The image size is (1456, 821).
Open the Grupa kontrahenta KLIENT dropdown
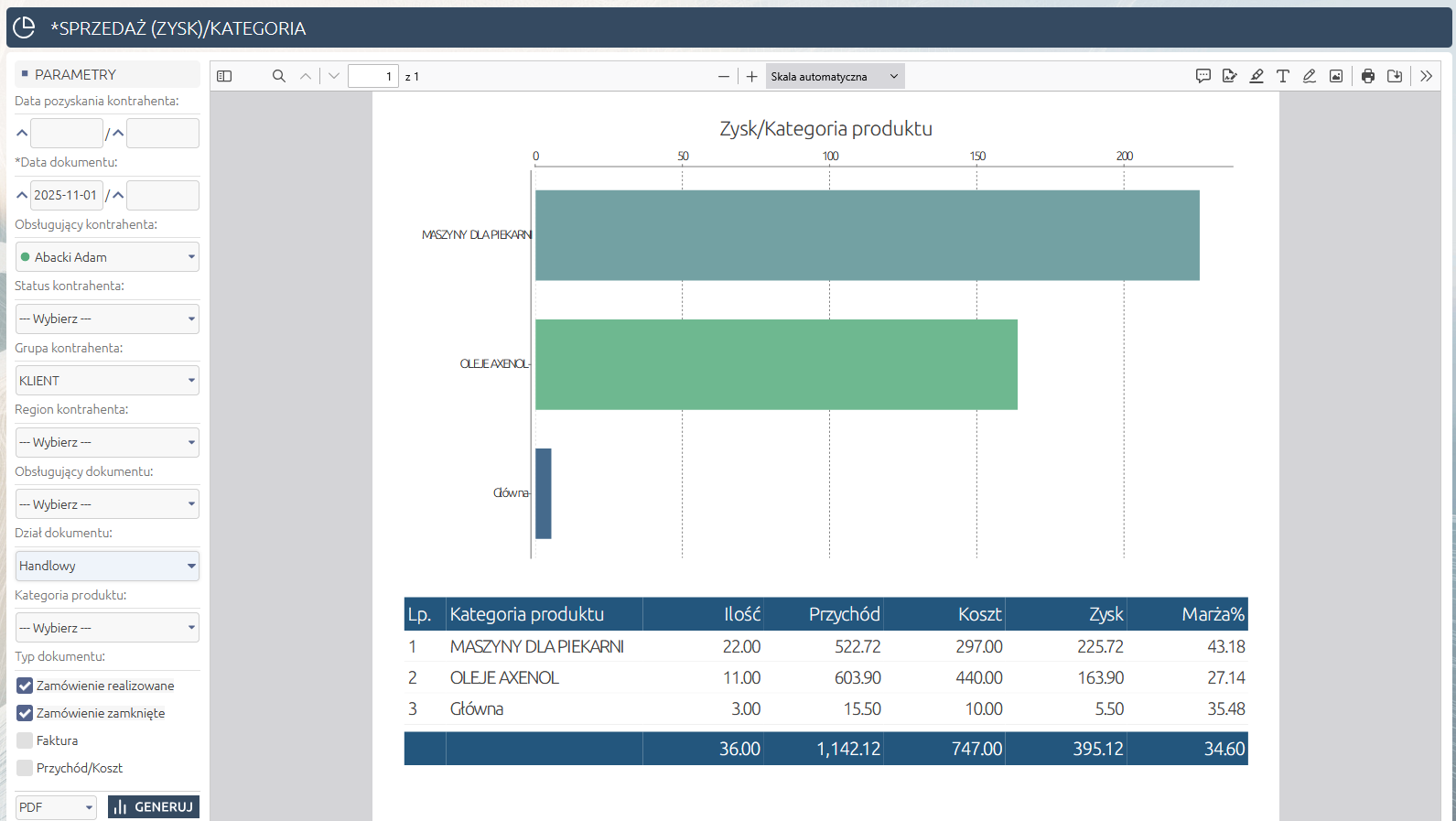pos(107,381)
